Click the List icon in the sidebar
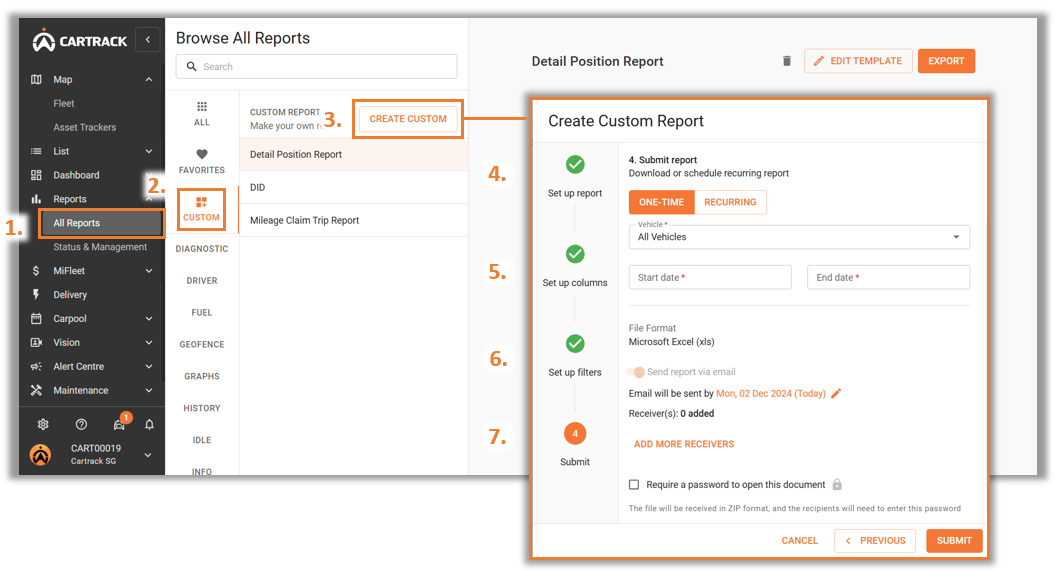The height and width of the screenshot is (570, 1060). [x=37, y=151]
